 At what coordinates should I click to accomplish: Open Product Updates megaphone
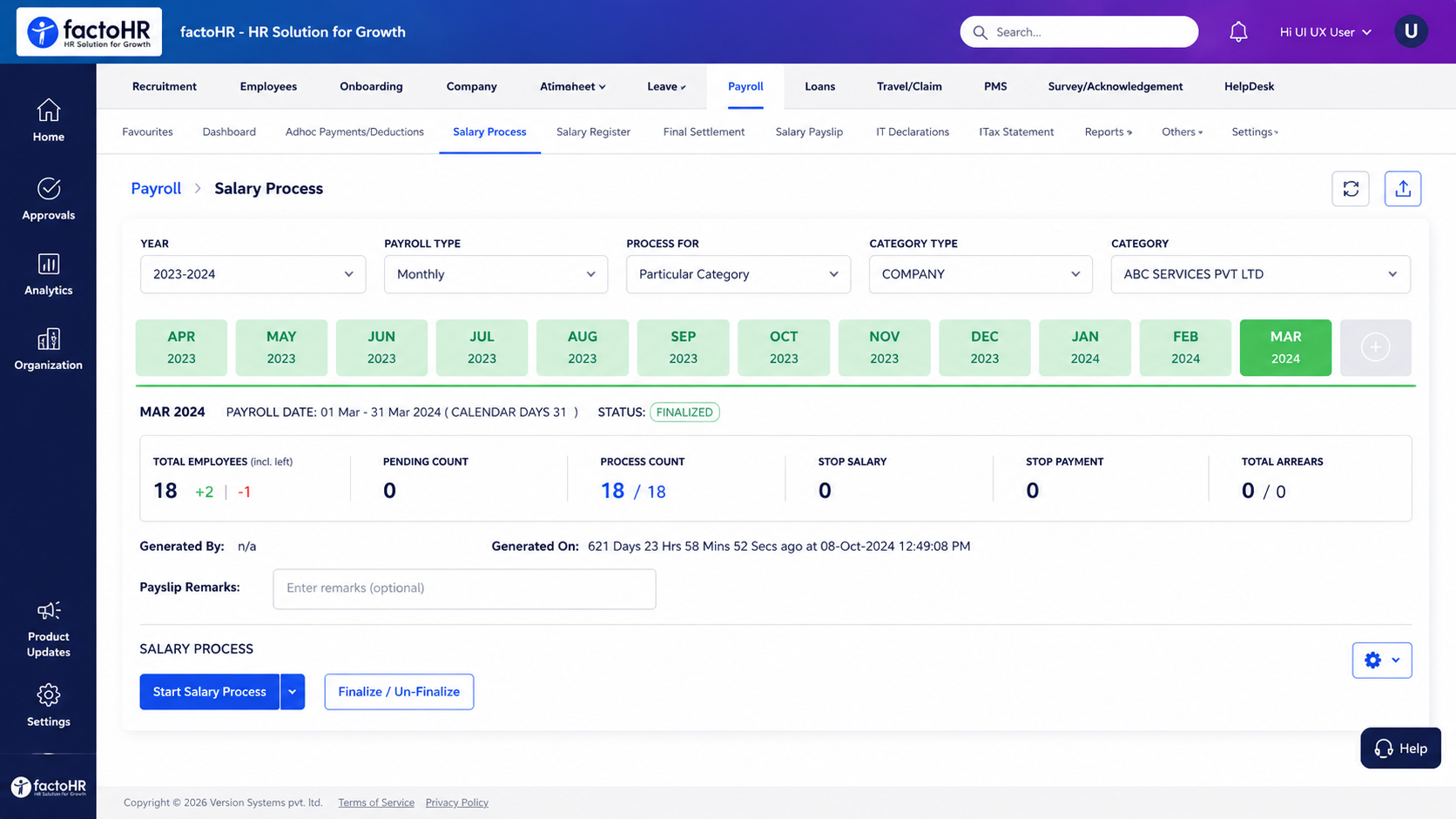coord(48,629)
